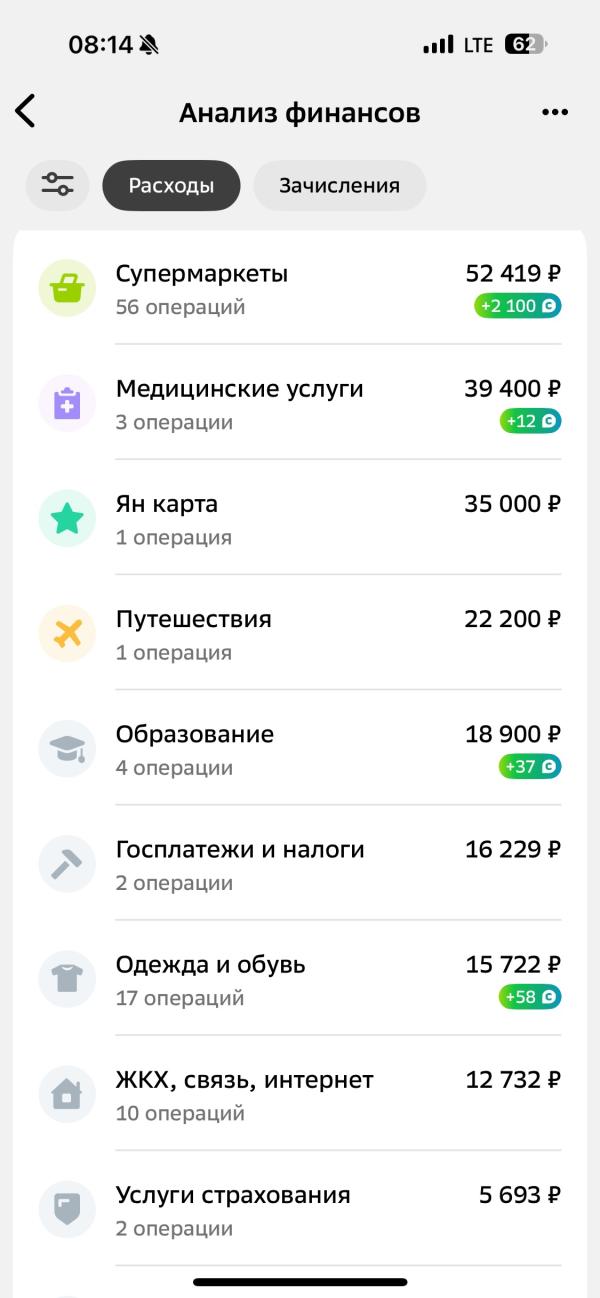Tap the yellow airplane Travel icon
600x1298 pixels.
[x=67, y=633]
